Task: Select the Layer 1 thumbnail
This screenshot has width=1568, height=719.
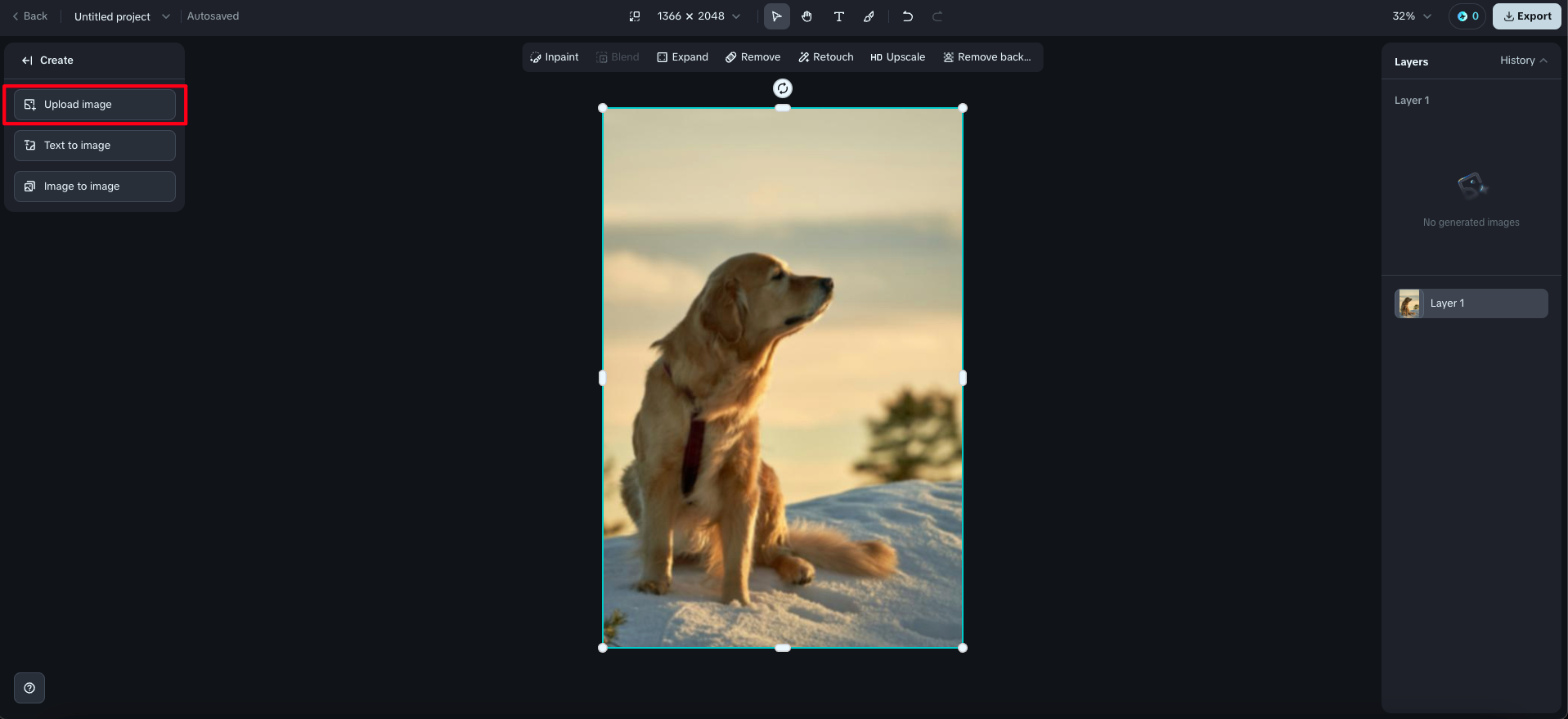Action: pyautogui.click(x=1409, y=303)
